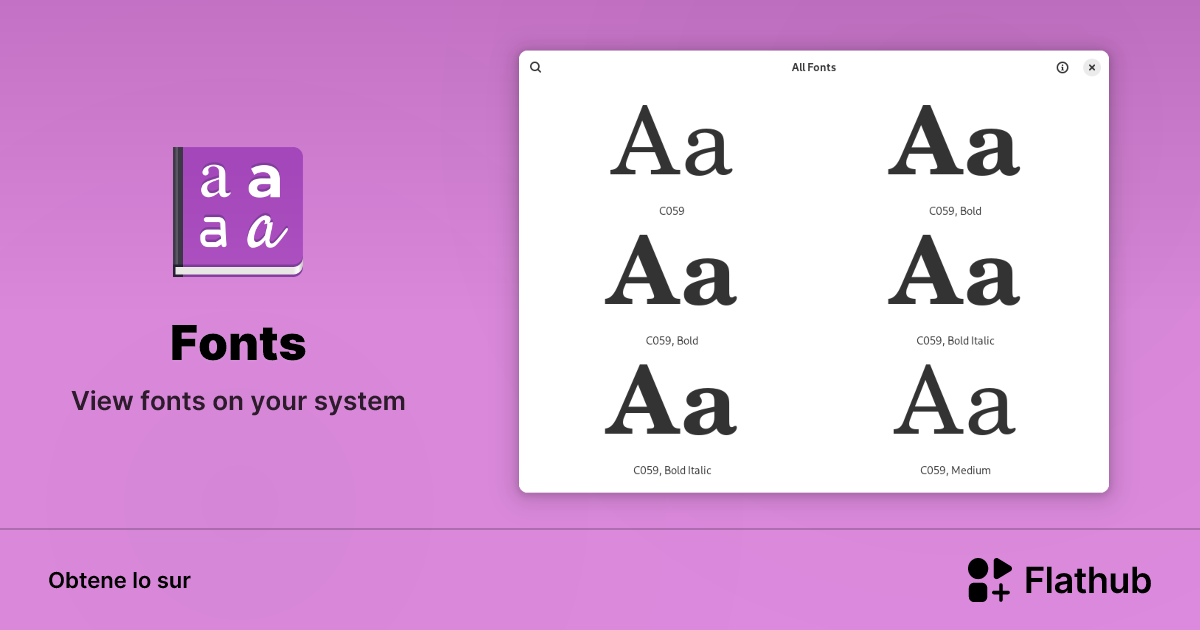Open the About dialog via the info icon
The image size is (1200, 630).
pyautogui.click(x=1062, y=67)
